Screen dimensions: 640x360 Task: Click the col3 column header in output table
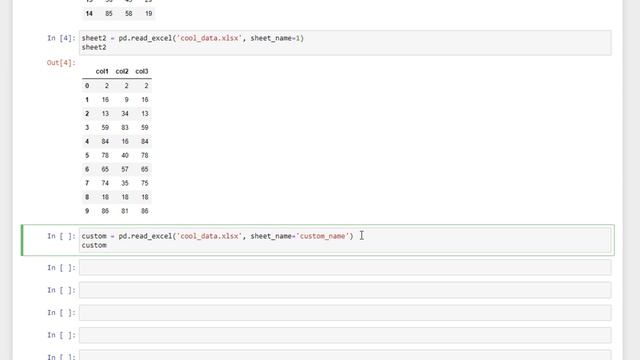coord(142,71)
